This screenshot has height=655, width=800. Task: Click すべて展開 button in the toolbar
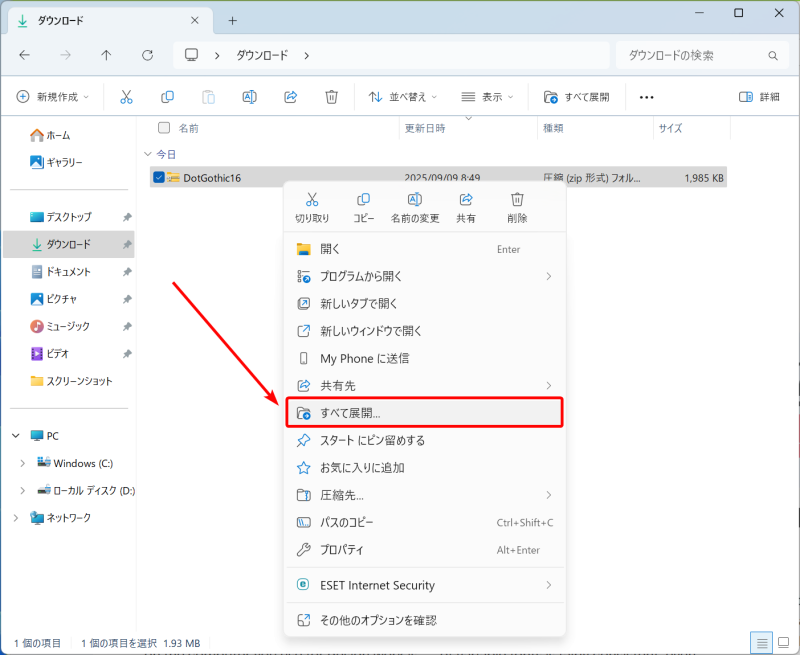tap(576, 97)
